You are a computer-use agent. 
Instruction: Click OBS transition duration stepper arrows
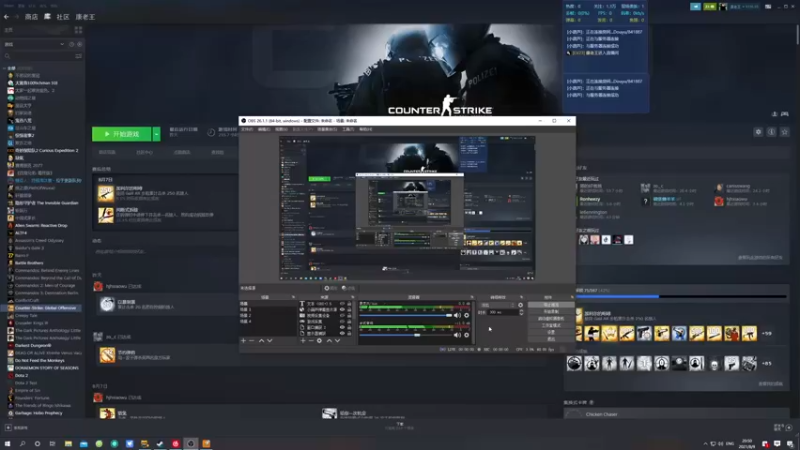tap(521, 312)
